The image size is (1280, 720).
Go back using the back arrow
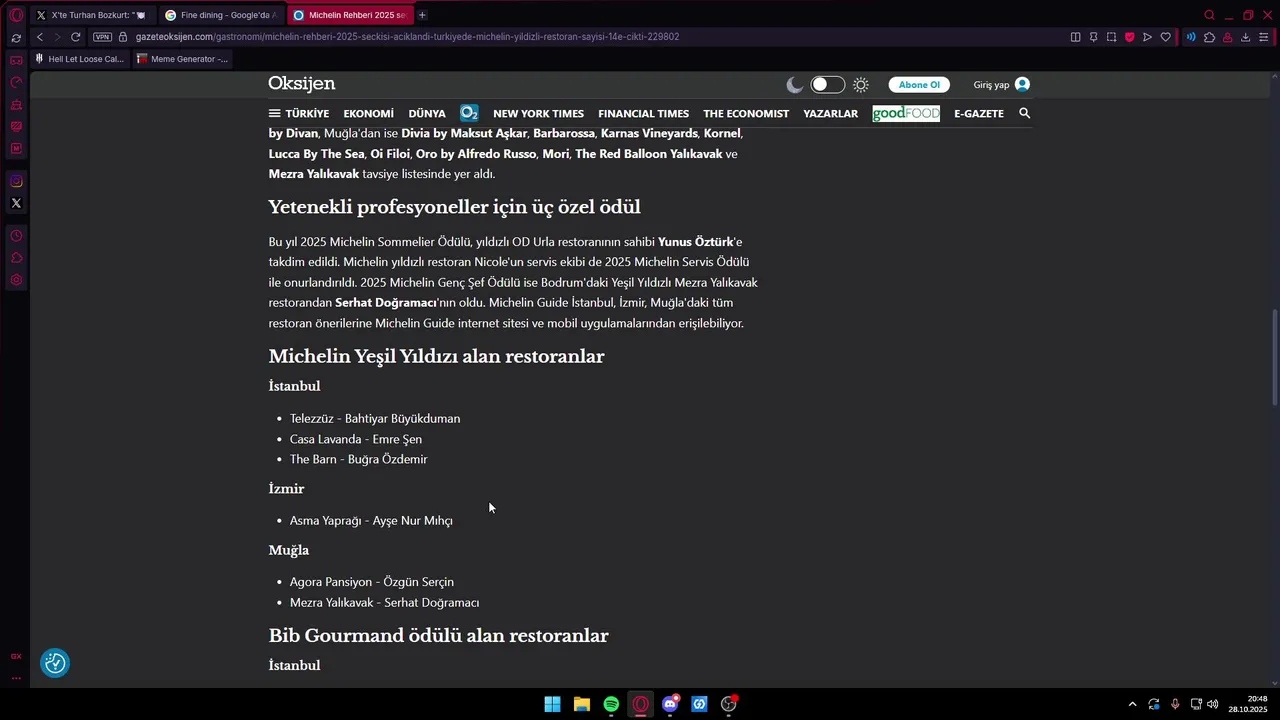click(39, 37)
